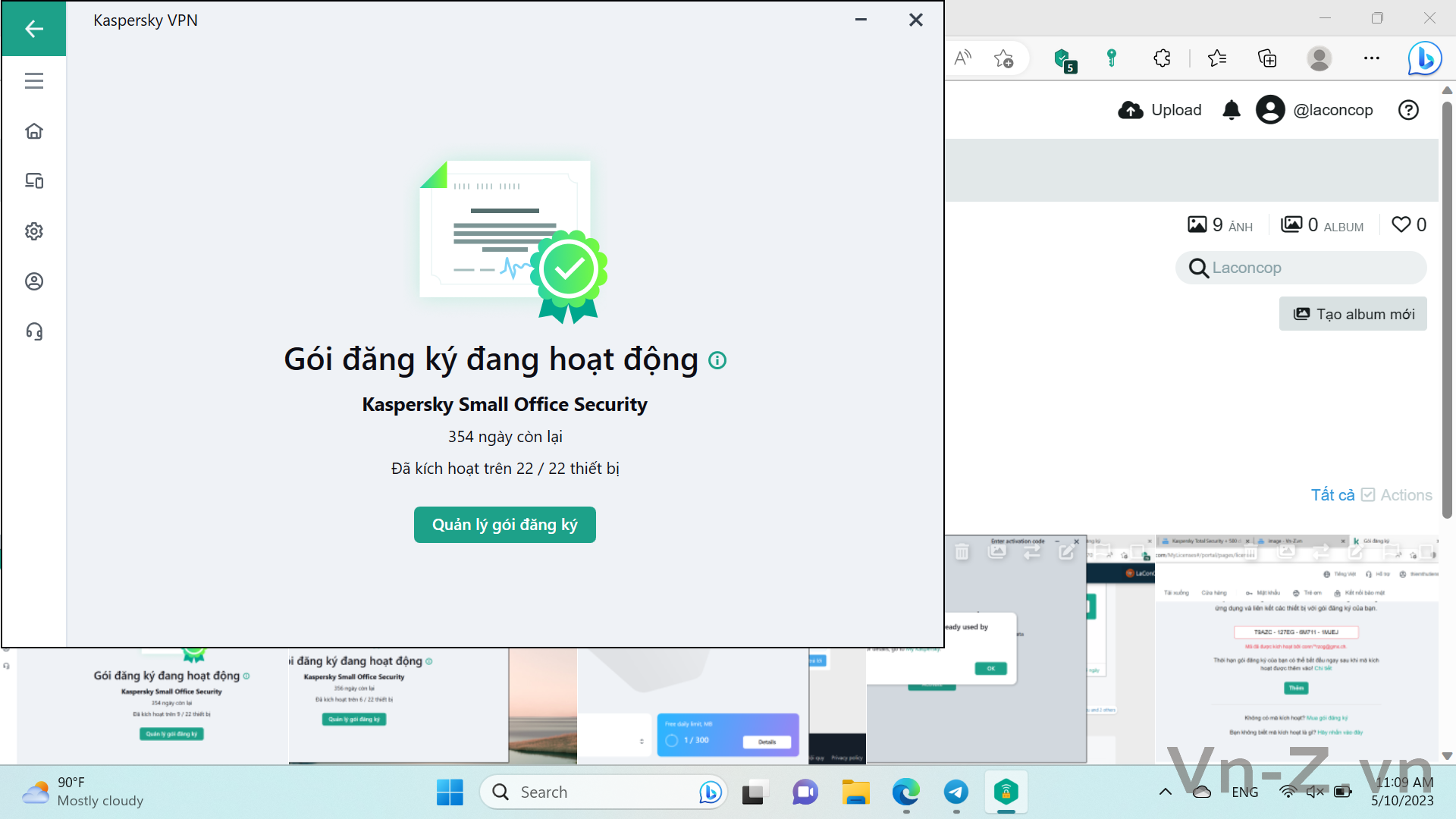The height and width of the screenshot is (819, 1456).
Task: Open Edge Collections icon
Action: [x=1267, y=58]
